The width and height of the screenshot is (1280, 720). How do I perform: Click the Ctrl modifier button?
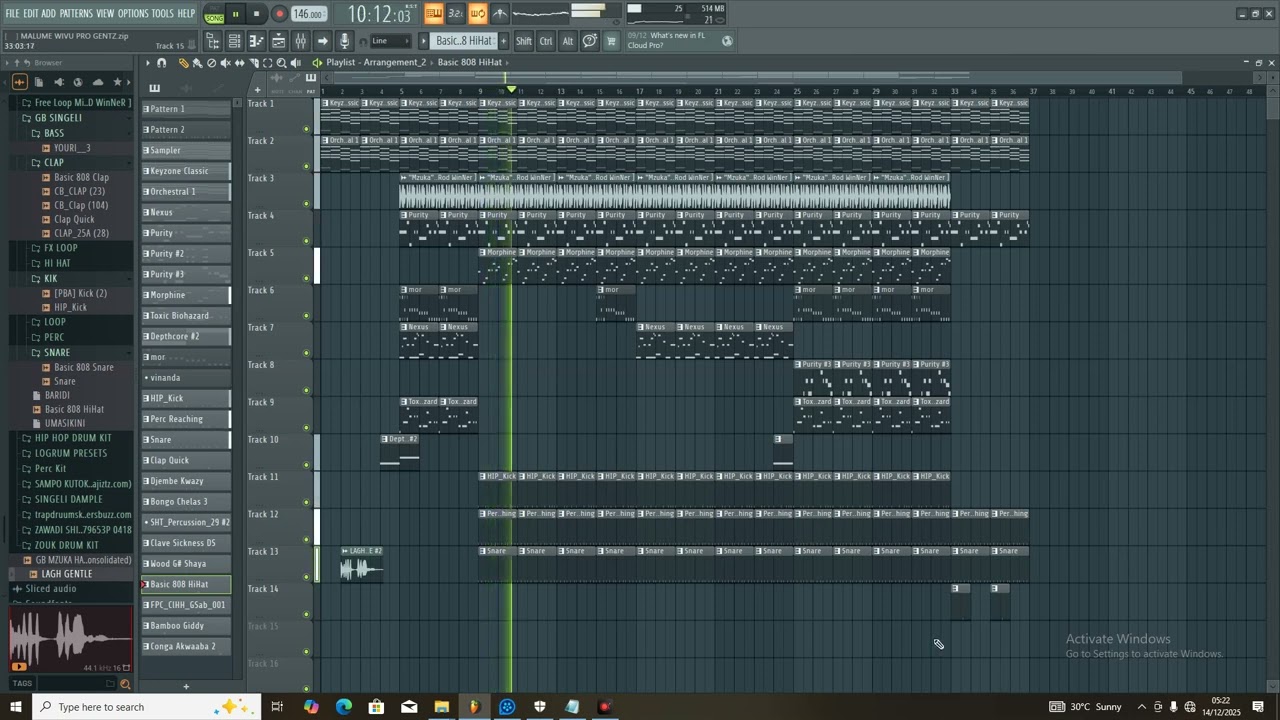click(x=546, y=41)
